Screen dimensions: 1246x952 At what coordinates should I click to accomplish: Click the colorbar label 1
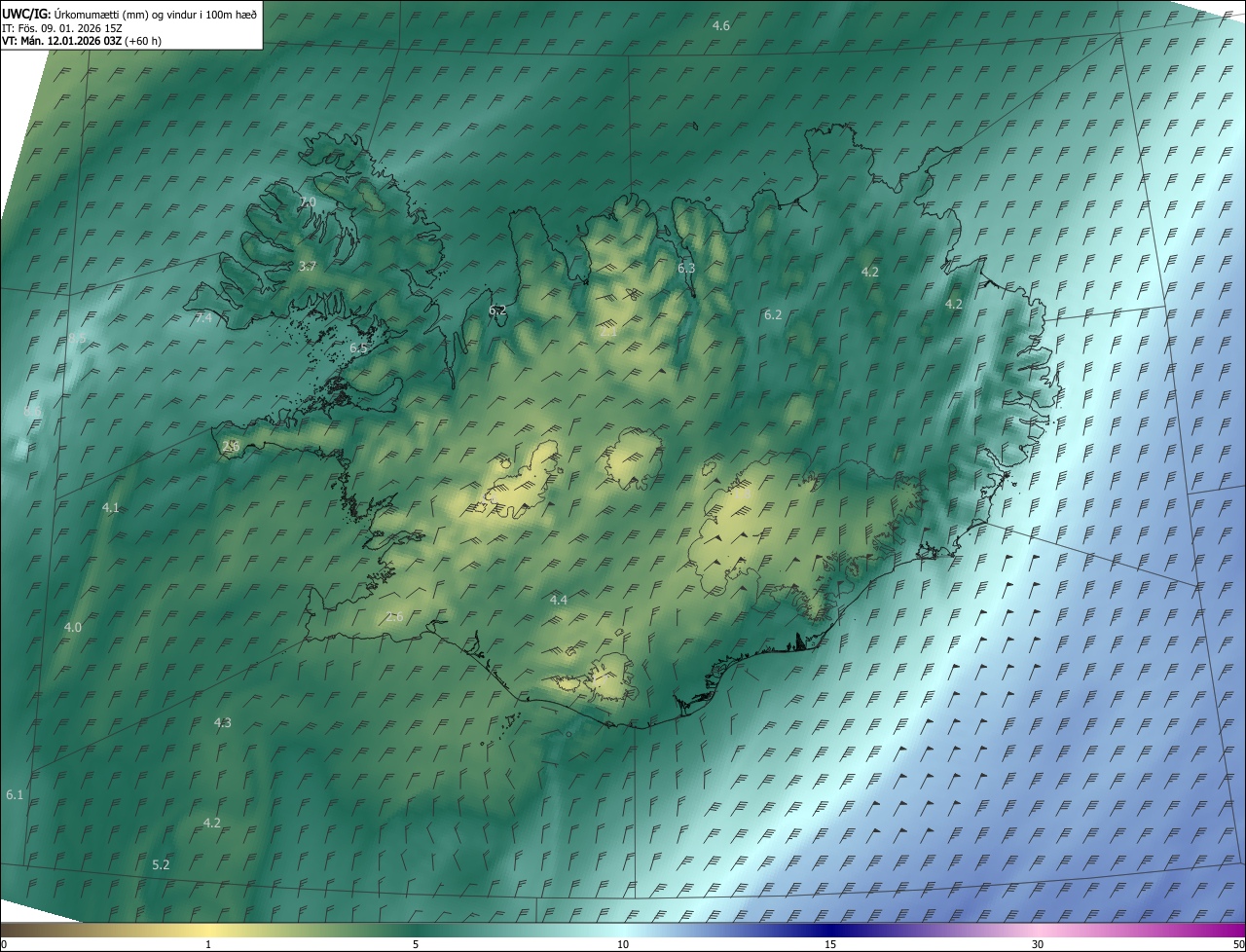pos(208,944)
